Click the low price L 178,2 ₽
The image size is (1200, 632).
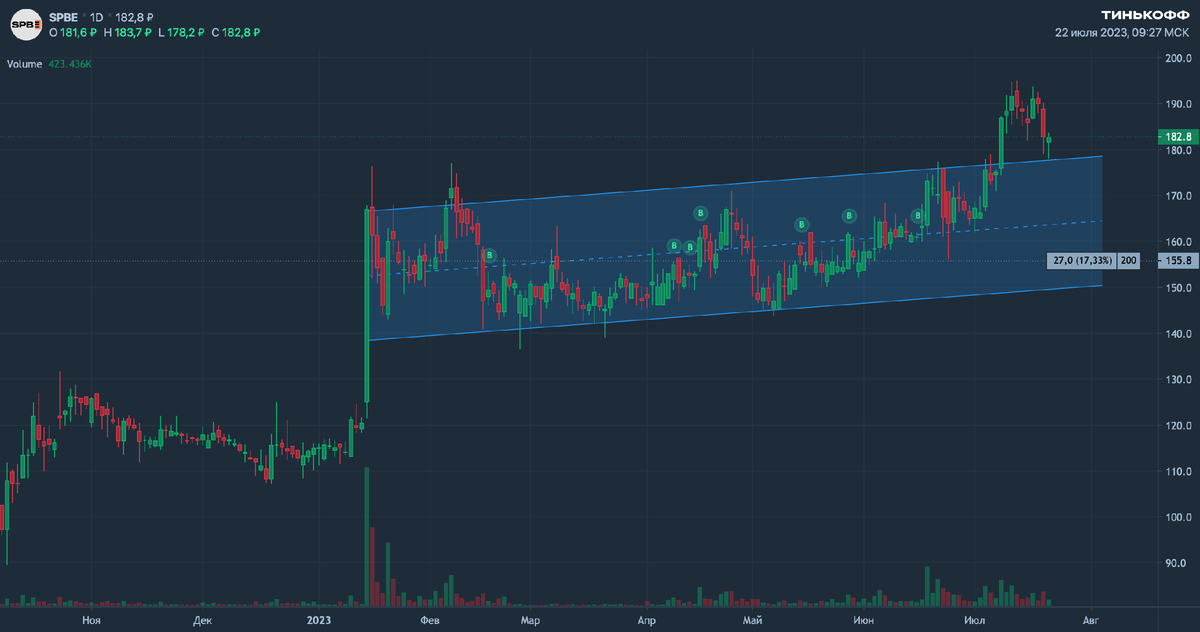[x=181, y=33]
